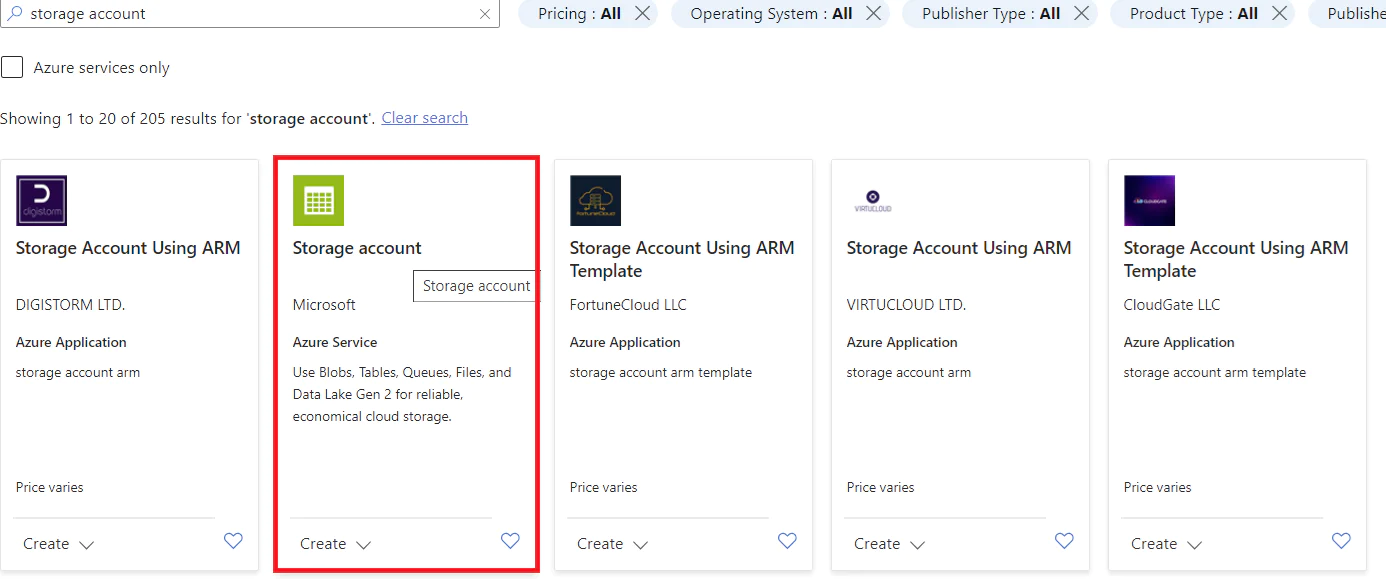1386x579 pixels.
Task: Click the Azure Service label on Microsoft card
Action: point(335,342)
